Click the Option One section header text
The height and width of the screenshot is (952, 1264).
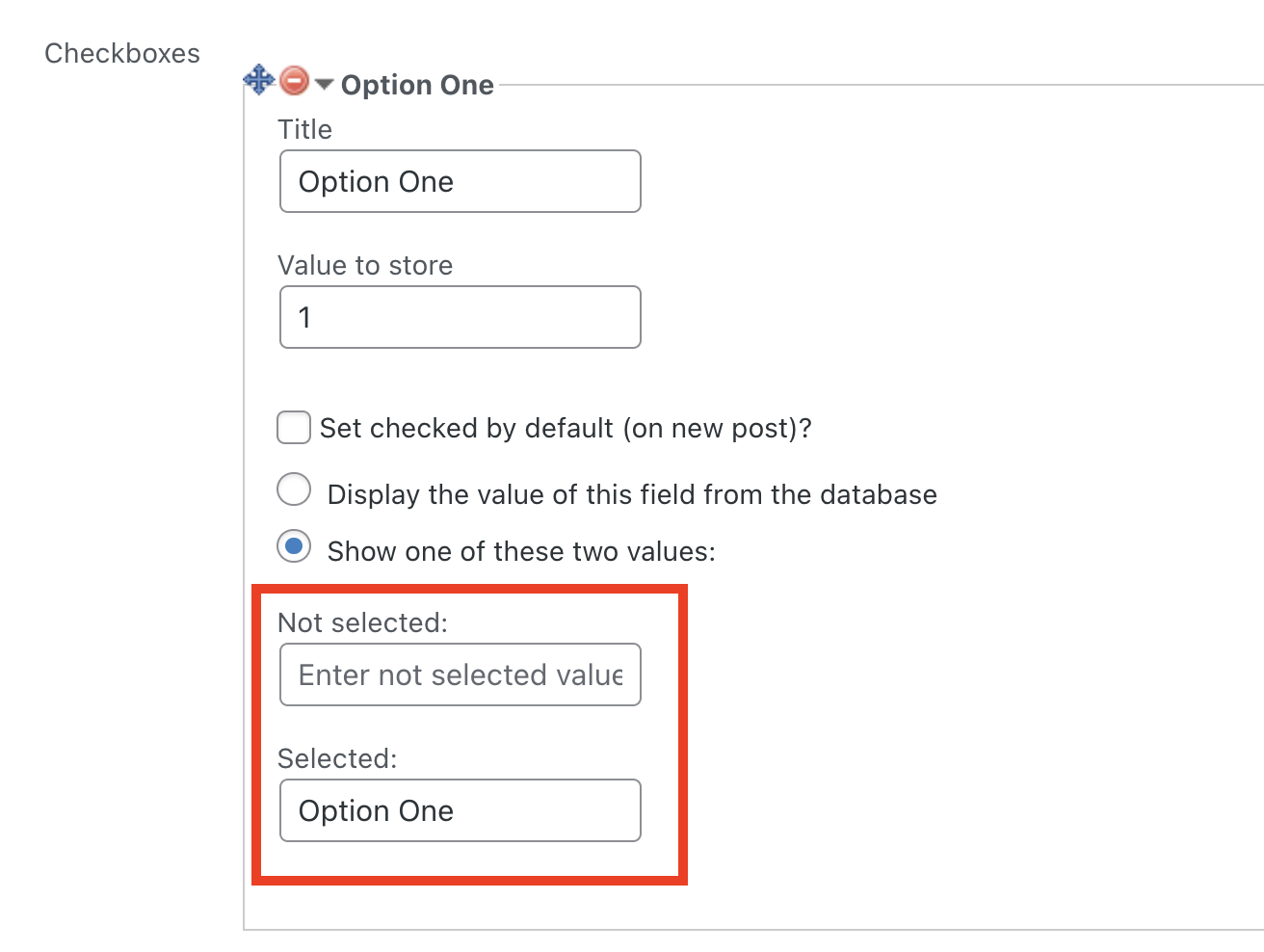point(417,85)
